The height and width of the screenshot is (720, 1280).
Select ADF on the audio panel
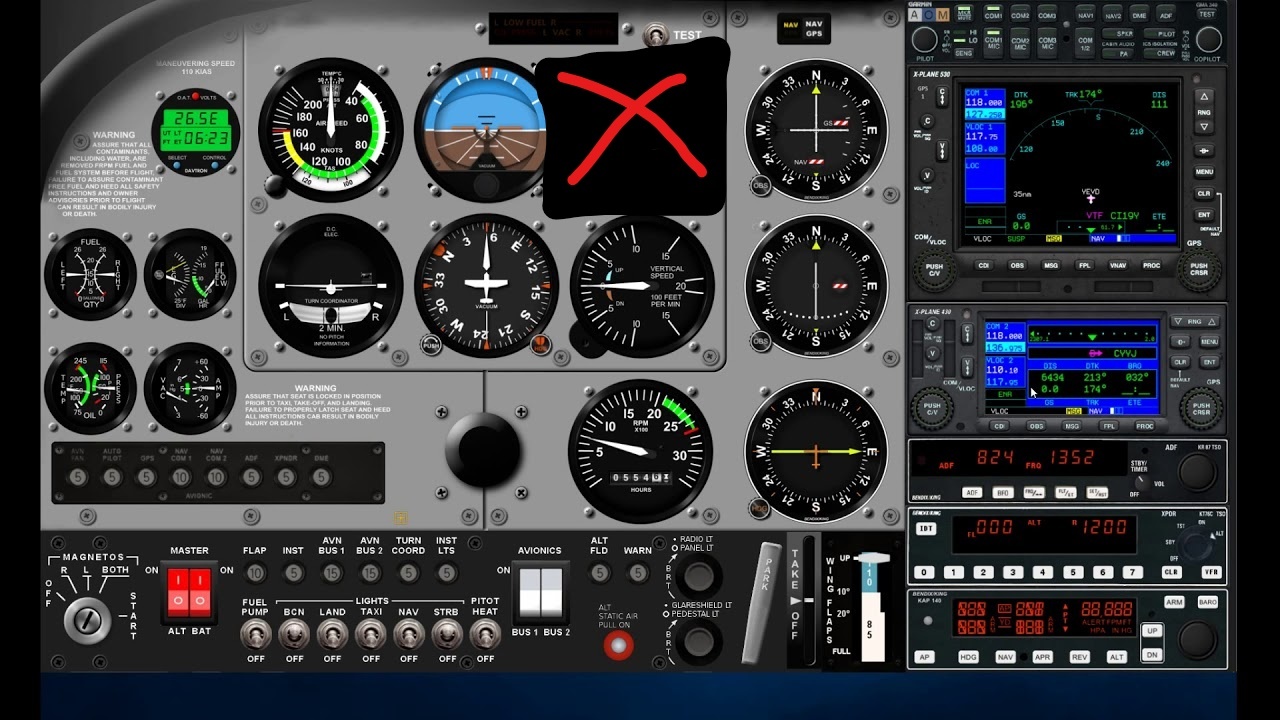pyautogui.click(x=1166, y=15)
